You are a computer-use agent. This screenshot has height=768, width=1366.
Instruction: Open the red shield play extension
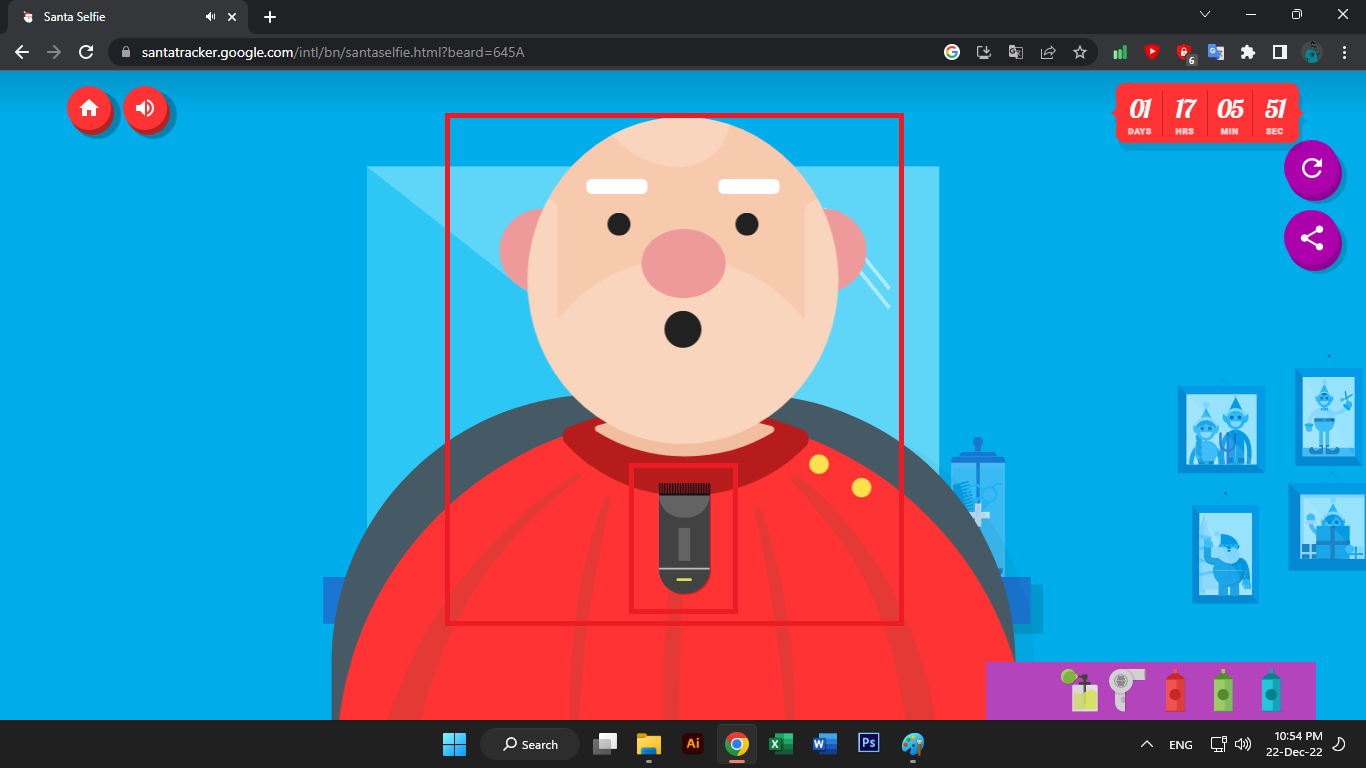click(x=1152, y=52)
